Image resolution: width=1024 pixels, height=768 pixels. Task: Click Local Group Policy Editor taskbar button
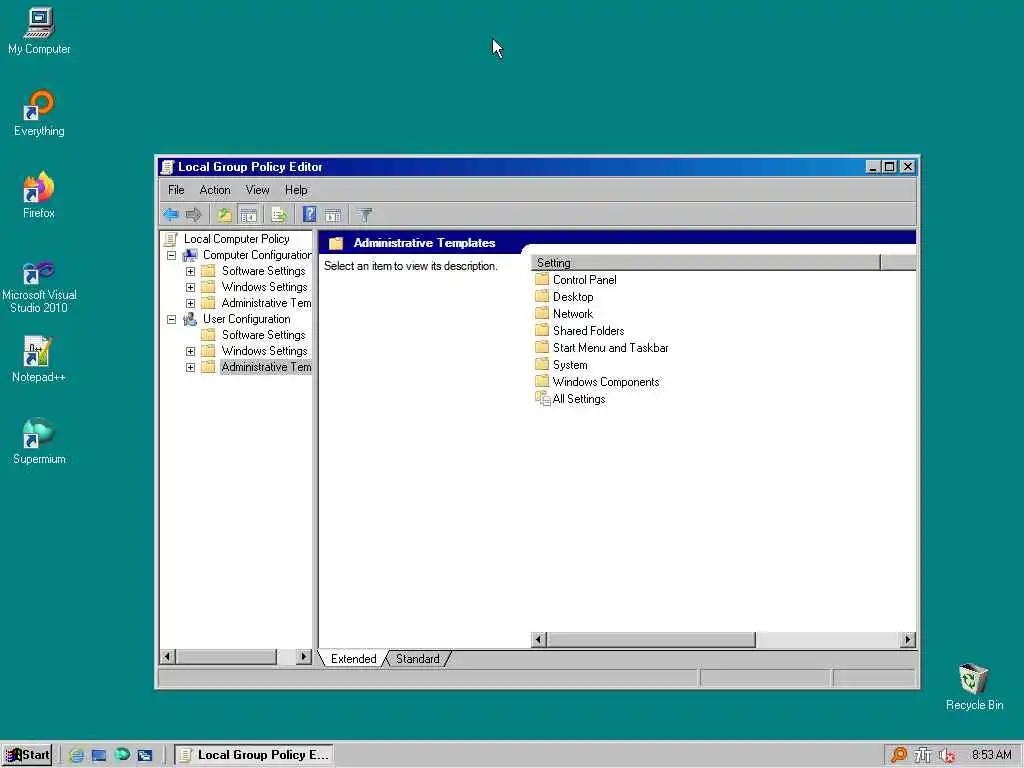tap(255, 755)
